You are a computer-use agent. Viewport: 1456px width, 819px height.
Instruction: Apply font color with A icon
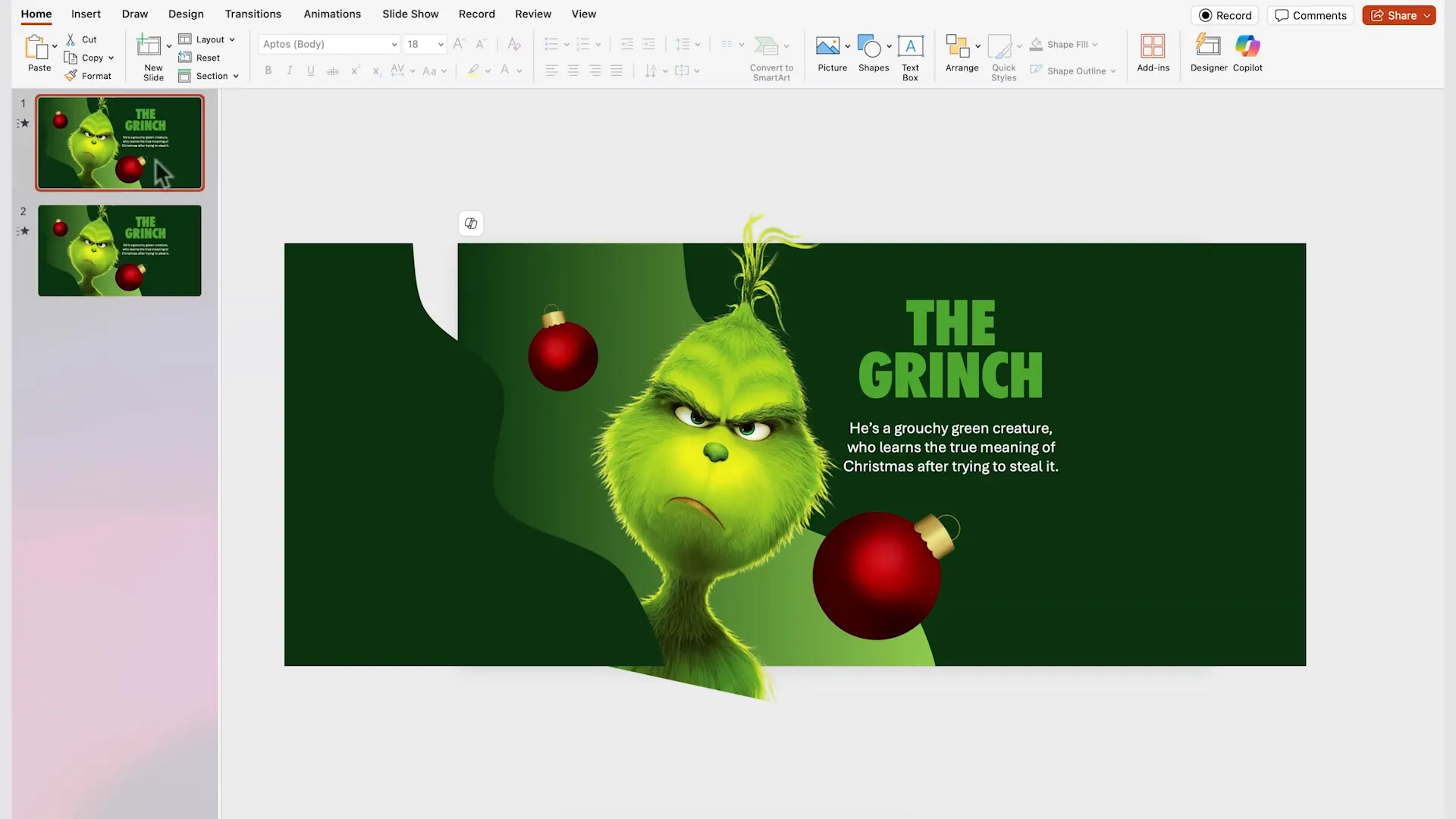[505, 71]
